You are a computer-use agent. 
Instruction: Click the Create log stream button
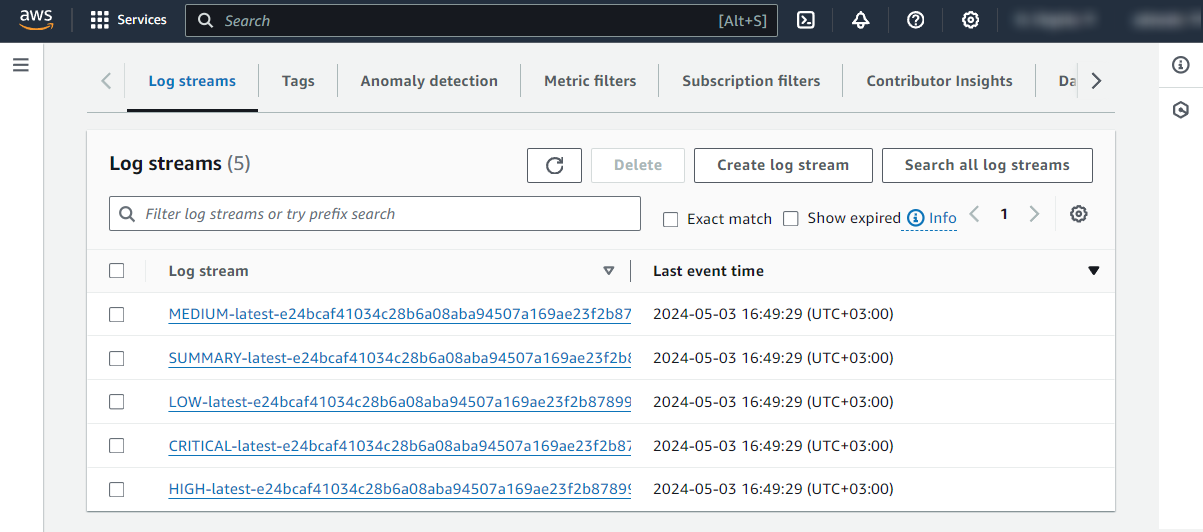tap(783, 166)
